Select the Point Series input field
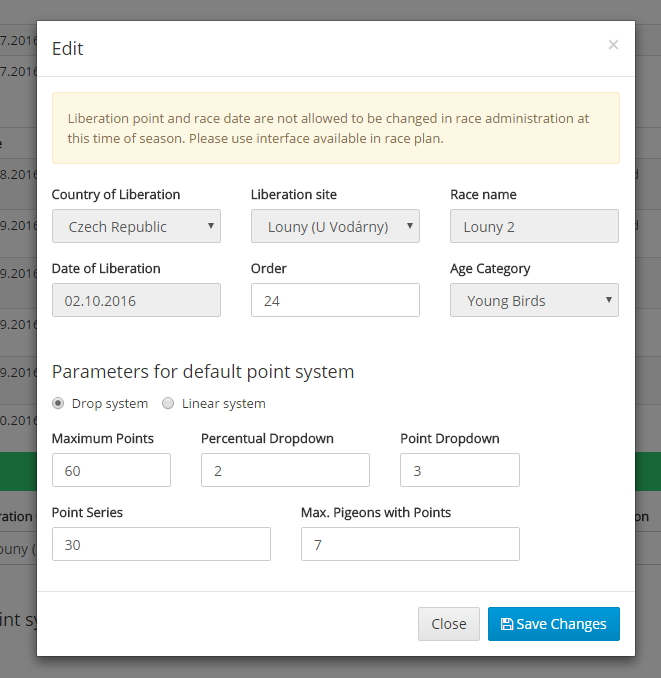 (161, 545)
